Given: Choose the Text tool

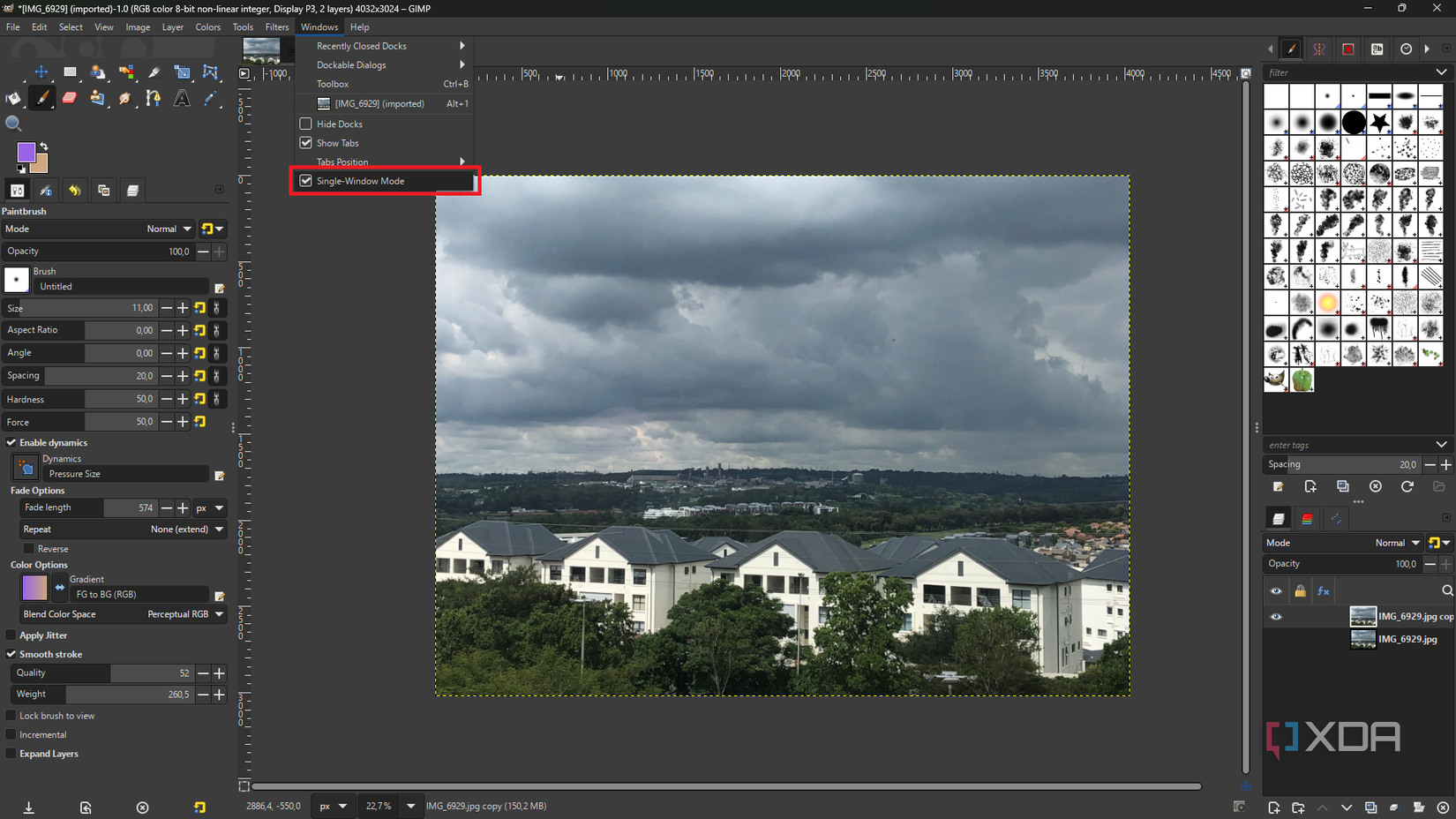Looking at the screenshot, I should click(181, 98).
